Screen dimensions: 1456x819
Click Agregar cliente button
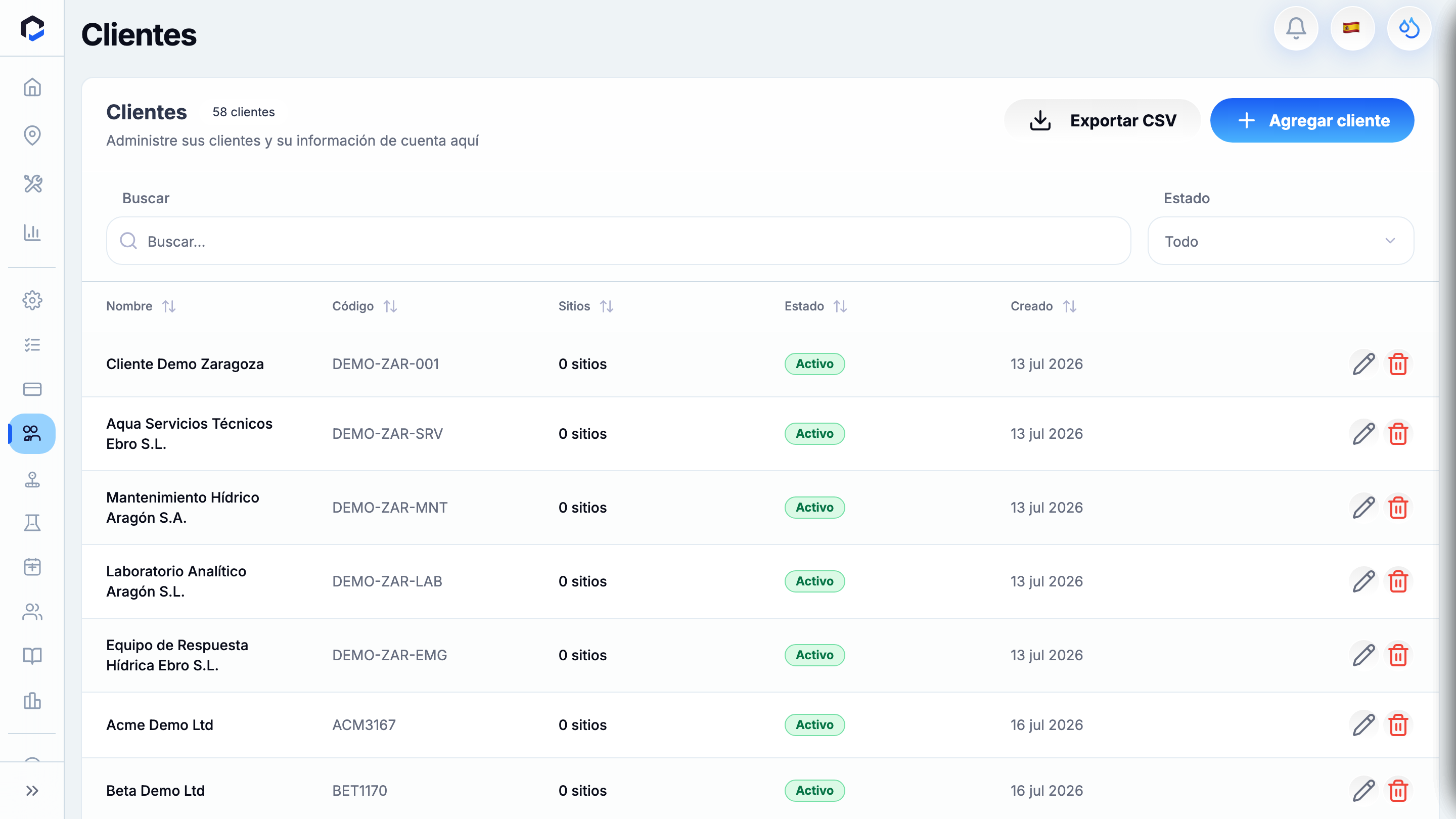tap(1312, 120)
